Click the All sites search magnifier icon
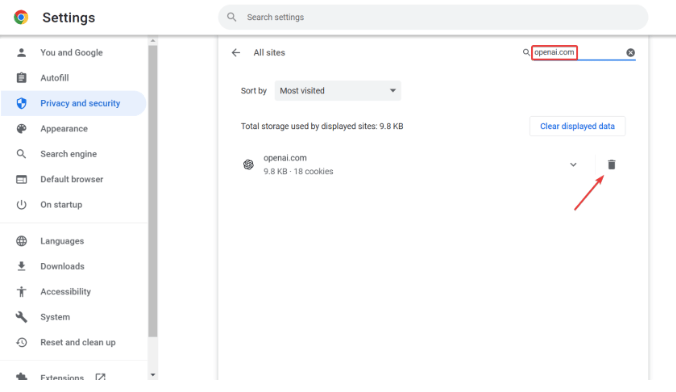Image resolution: width=676 pixels, height=392 pixels. click(526, 53)
